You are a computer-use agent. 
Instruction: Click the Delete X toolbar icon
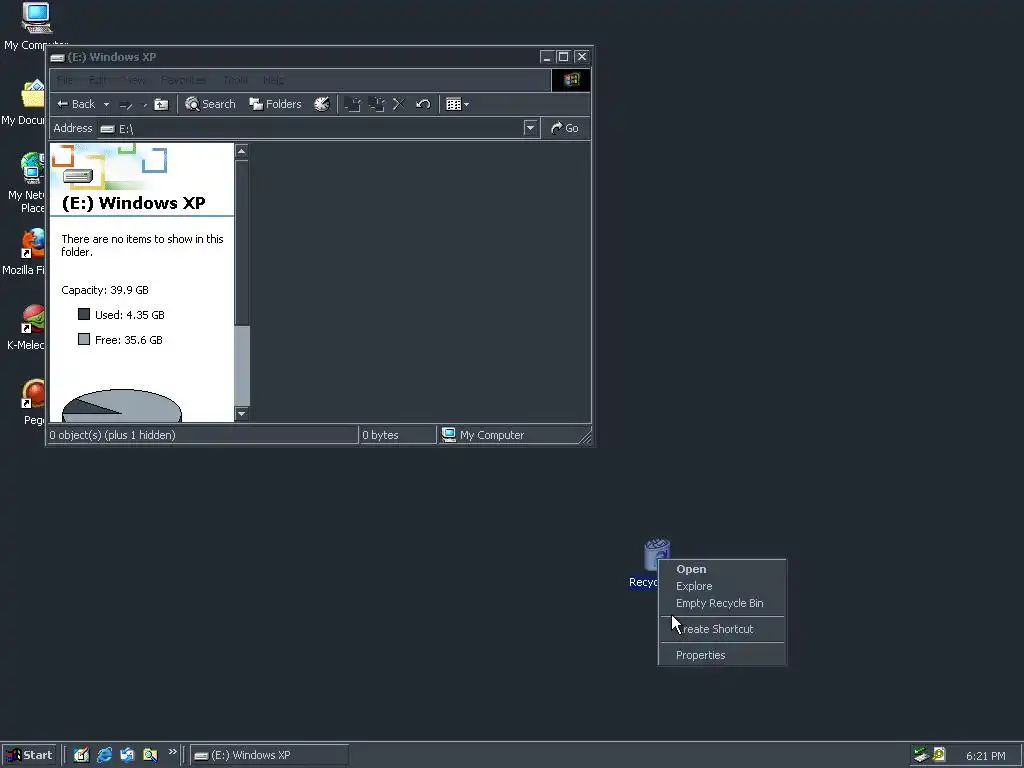pos(399,104)
